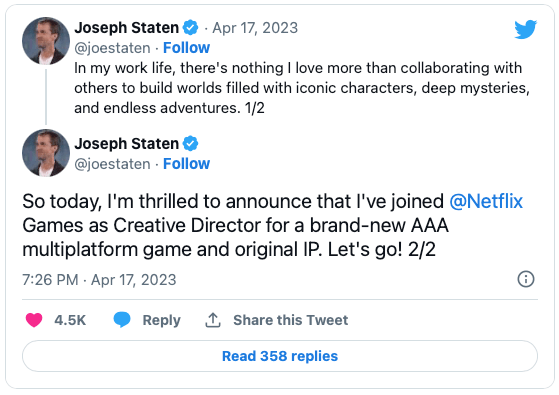Open Joseph Staten's top profile avatar

(46, 41)
